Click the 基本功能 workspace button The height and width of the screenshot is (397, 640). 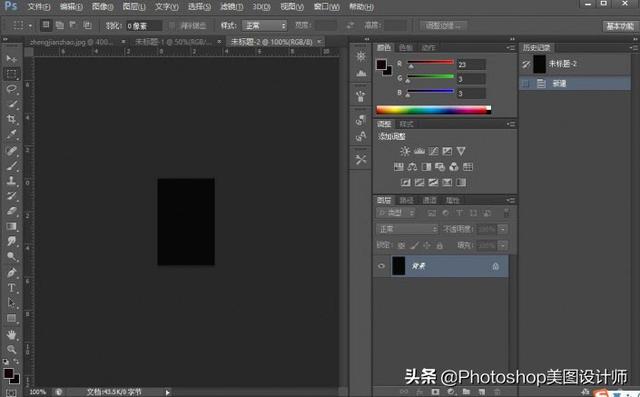pos(620,27)
